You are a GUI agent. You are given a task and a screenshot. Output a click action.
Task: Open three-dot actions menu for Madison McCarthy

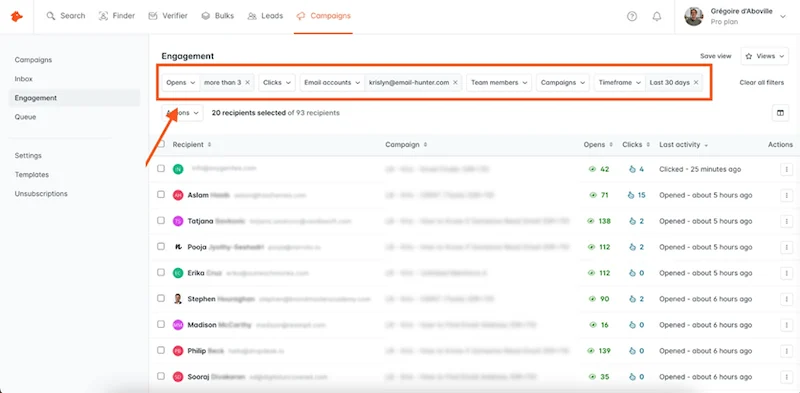click(x=786, y=325)
